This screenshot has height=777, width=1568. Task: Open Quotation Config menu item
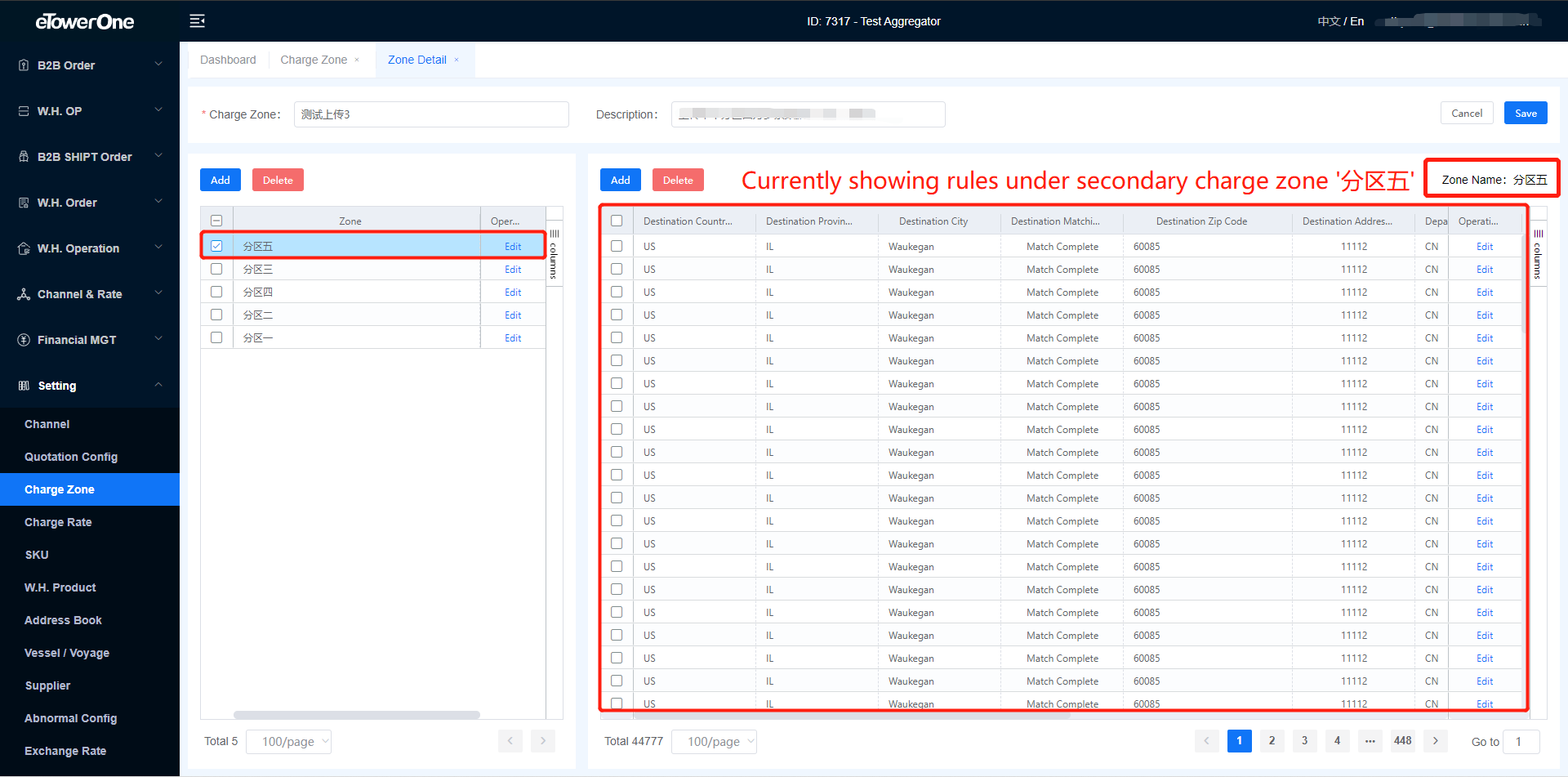click(71, 457)
